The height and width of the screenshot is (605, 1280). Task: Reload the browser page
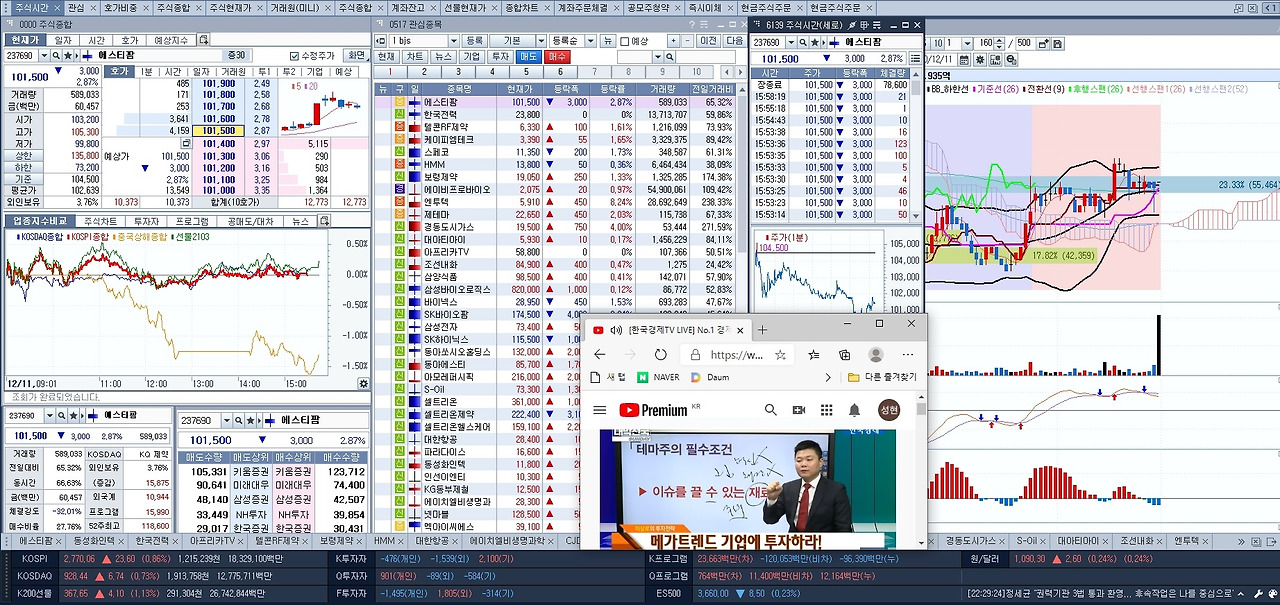pyautogui.click(x=660, y=354)
